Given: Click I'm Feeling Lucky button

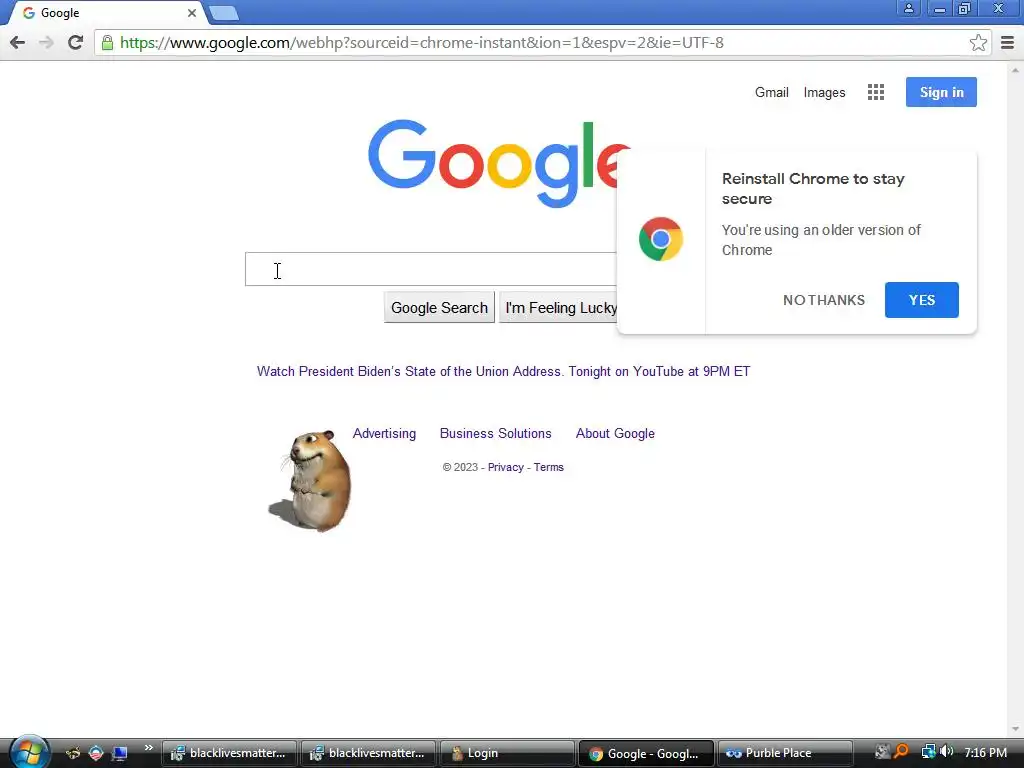Looking at the screenshot, I should pos(558,308).
